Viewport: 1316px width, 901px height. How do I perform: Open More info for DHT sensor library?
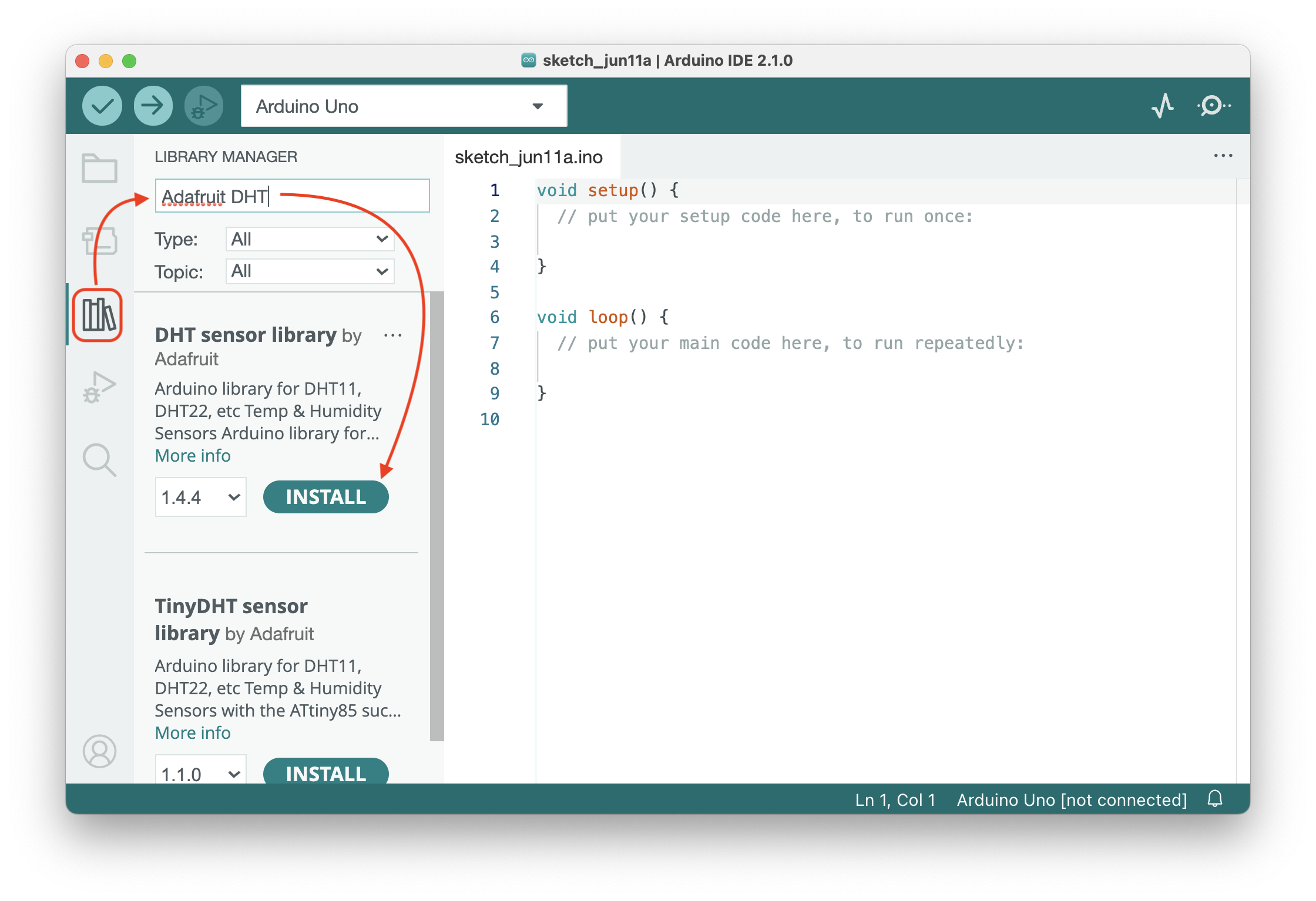tap(193, 456)
